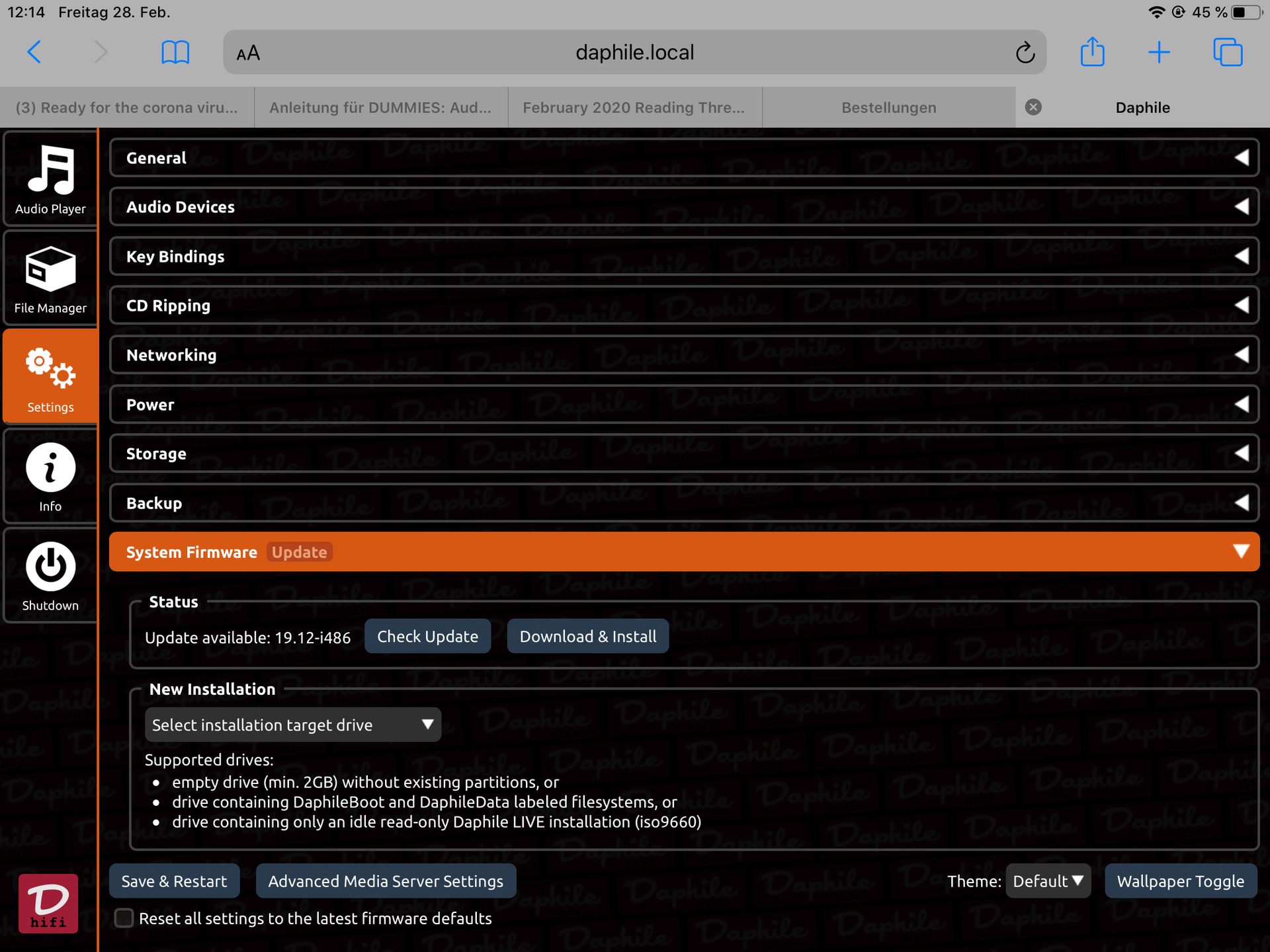Enable reset all settings to firmware defaults
This screenshot has width=1270, height=952.
pyautogui.click(x=124, y=918)
